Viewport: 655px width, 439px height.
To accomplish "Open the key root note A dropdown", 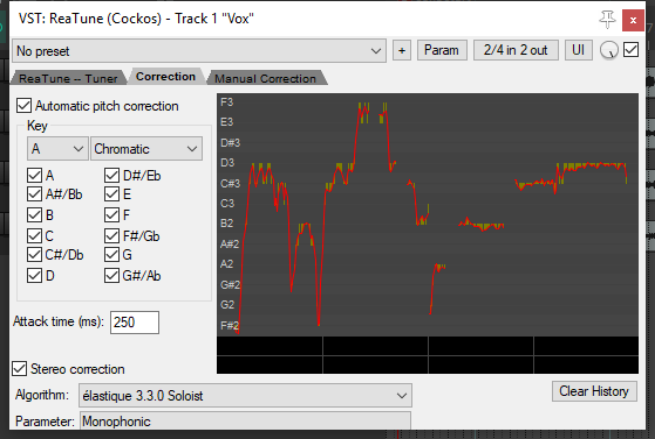I will 58,149.
